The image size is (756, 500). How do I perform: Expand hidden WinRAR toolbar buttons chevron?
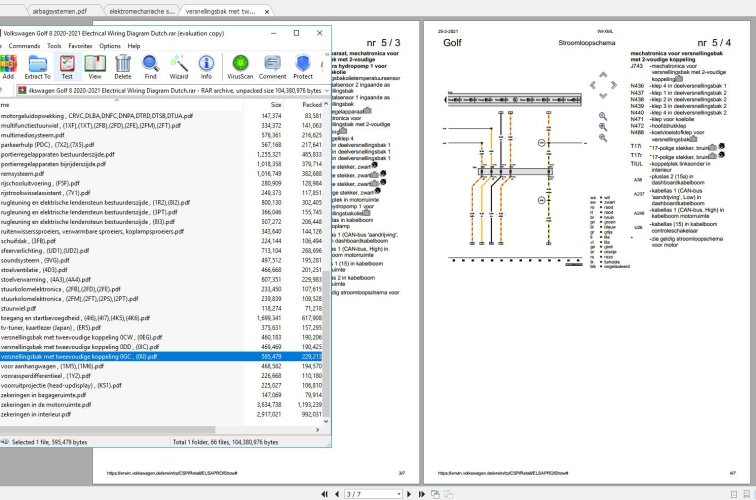click(x=326, y=54)
